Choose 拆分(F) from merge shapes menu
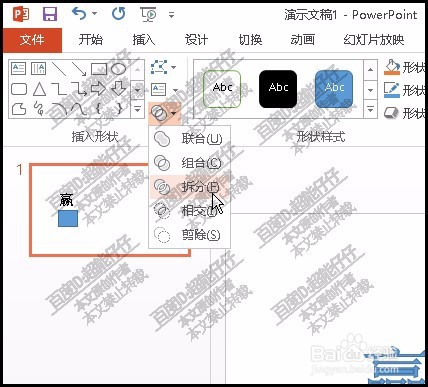 tap(189, 187)
